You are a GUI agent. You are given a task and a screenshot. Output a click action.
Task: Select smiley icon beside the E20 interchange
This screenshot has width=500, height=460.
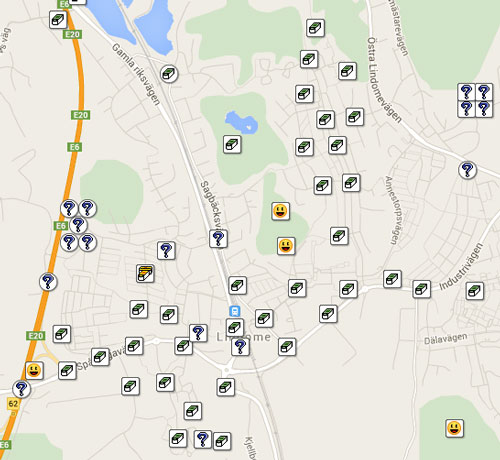coord(34,371)
